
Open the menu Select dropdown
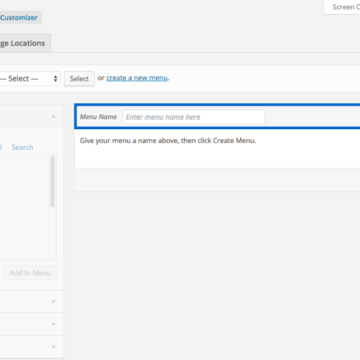pos(30,79)
